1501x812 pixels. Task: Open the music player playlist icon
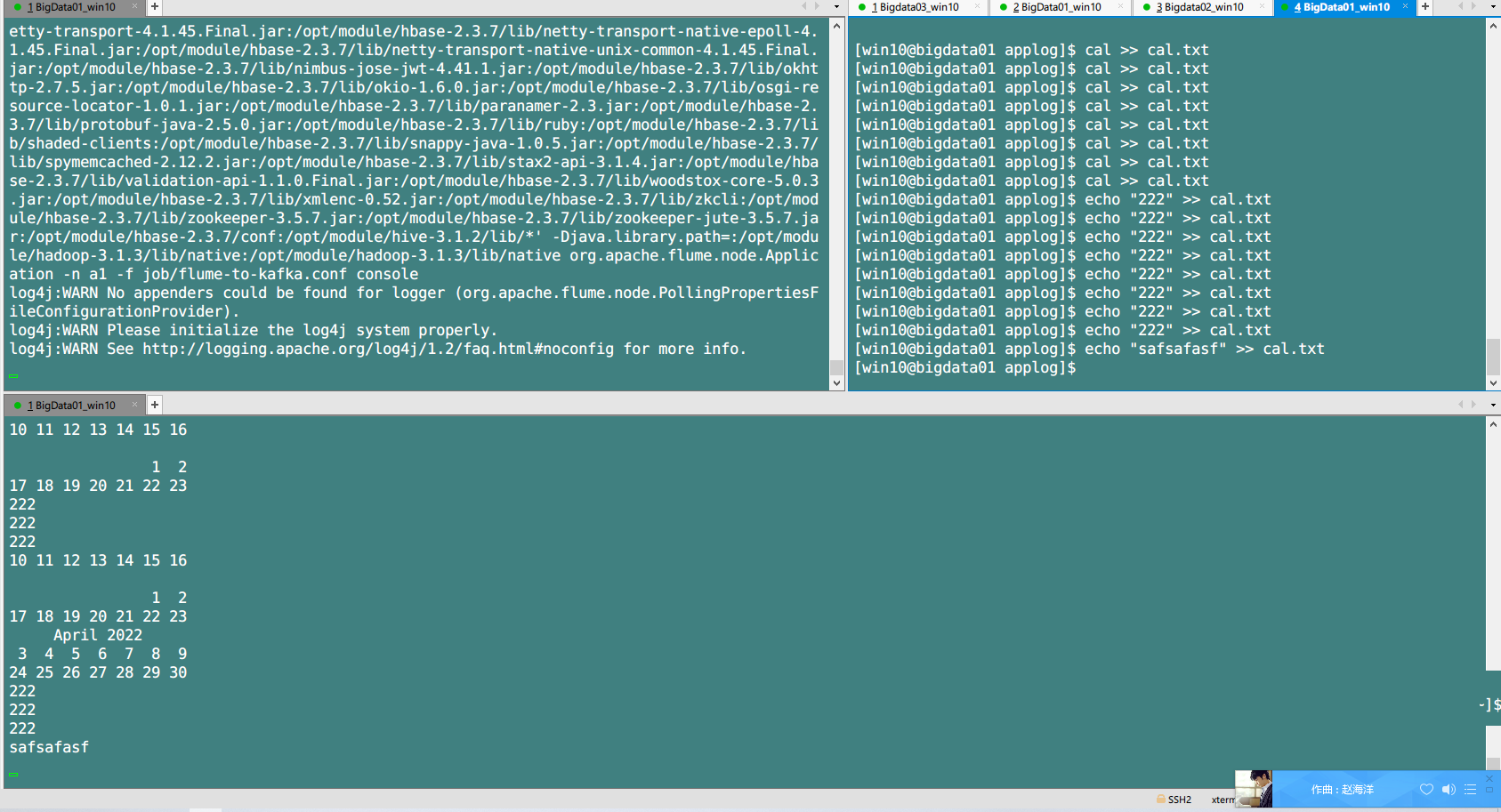[x=1470, y=790]
